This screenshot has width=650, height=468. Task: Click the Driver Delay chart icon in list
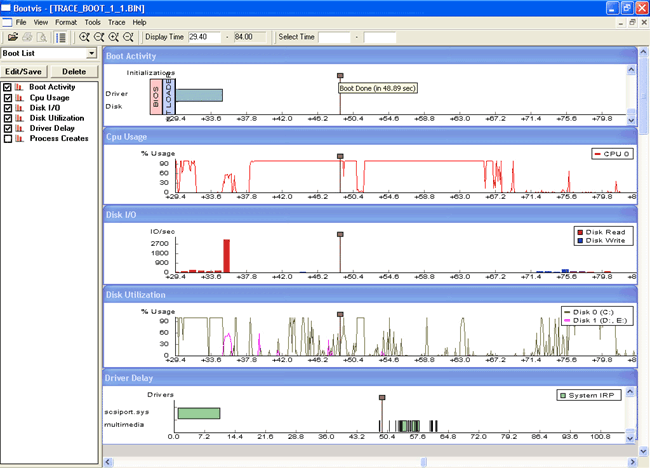pyautogui.click(x=19, y=128)
